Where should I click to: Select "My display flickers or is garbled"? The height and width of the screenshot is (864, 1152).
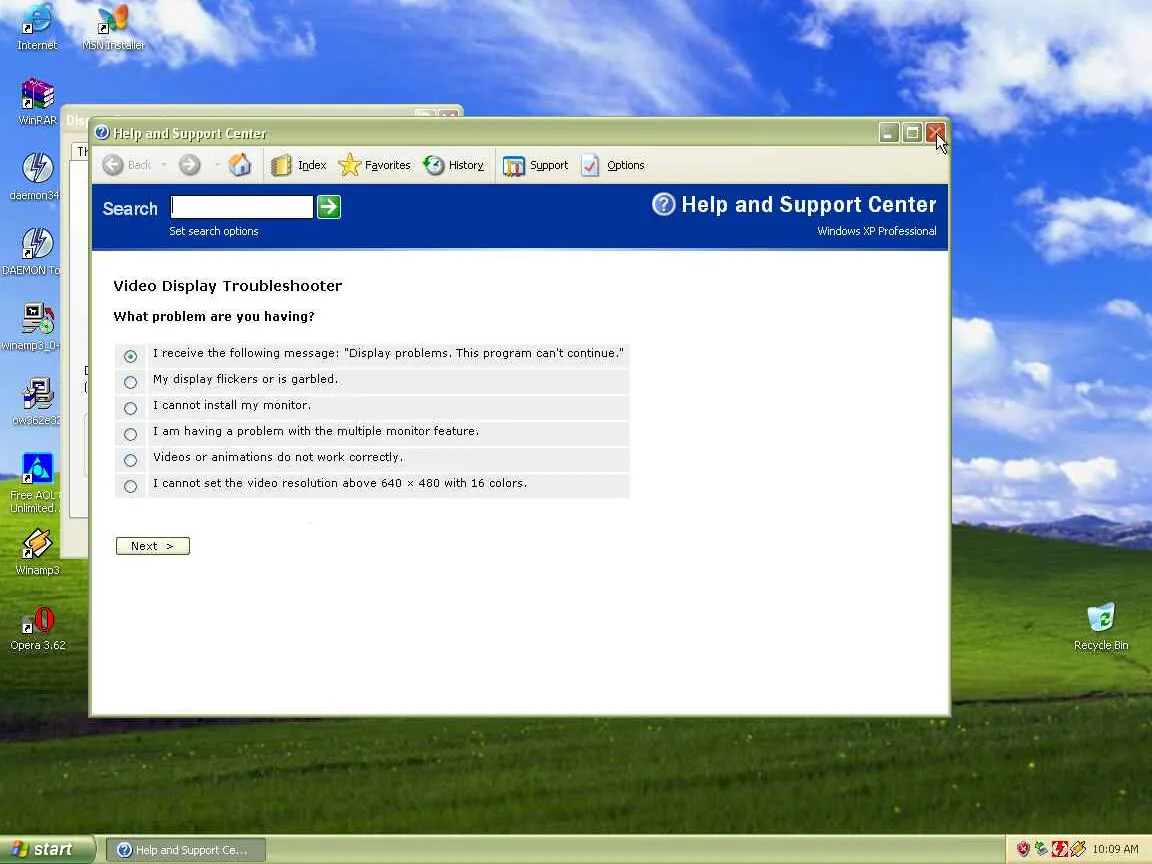point(130,382)
